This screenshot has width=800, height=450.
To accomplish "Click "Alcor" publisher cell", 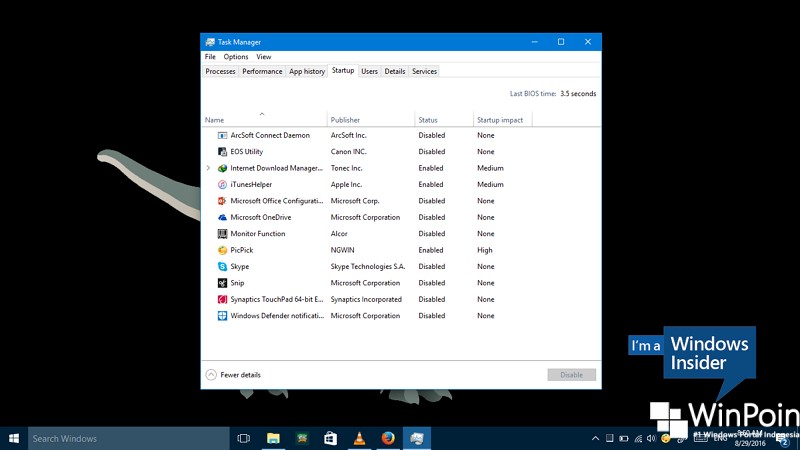I will (x=339, y=234).
